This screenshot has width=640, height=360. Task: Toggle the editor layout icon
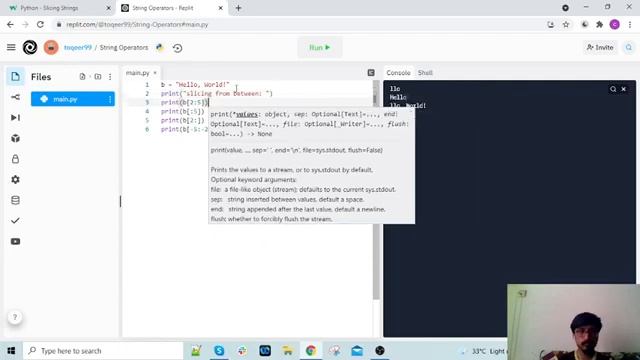(x=371, y=73)
